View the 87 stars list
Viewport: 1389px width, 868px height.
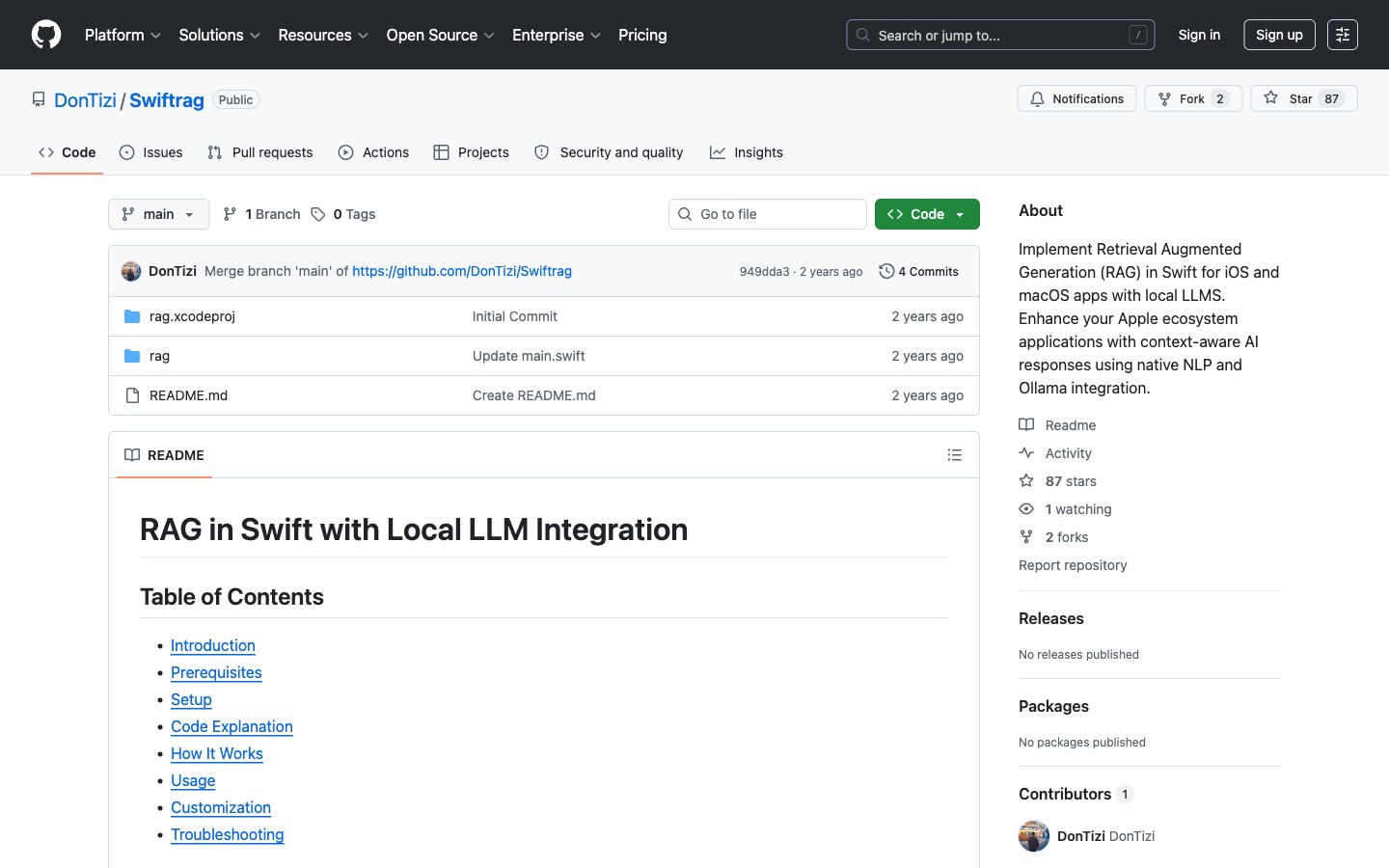pos(1058,481)
